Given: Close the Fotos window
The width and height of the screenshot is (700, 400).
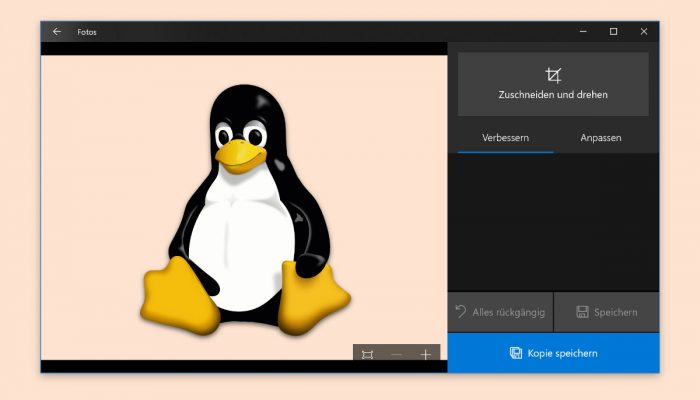Looking at the screenshot, I should tap(644, 32).
